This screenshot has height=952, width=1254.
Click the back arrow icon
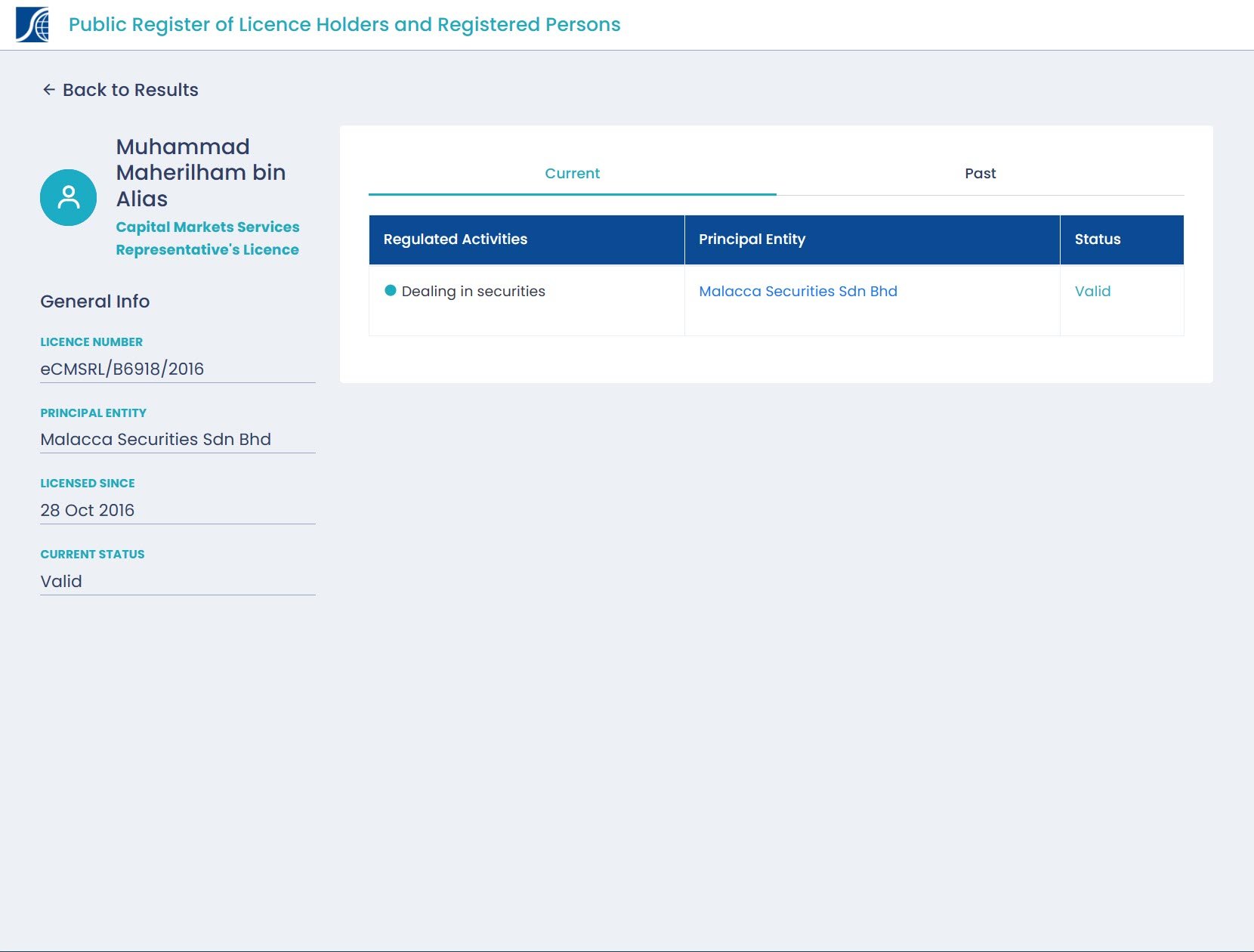point(49,90)
